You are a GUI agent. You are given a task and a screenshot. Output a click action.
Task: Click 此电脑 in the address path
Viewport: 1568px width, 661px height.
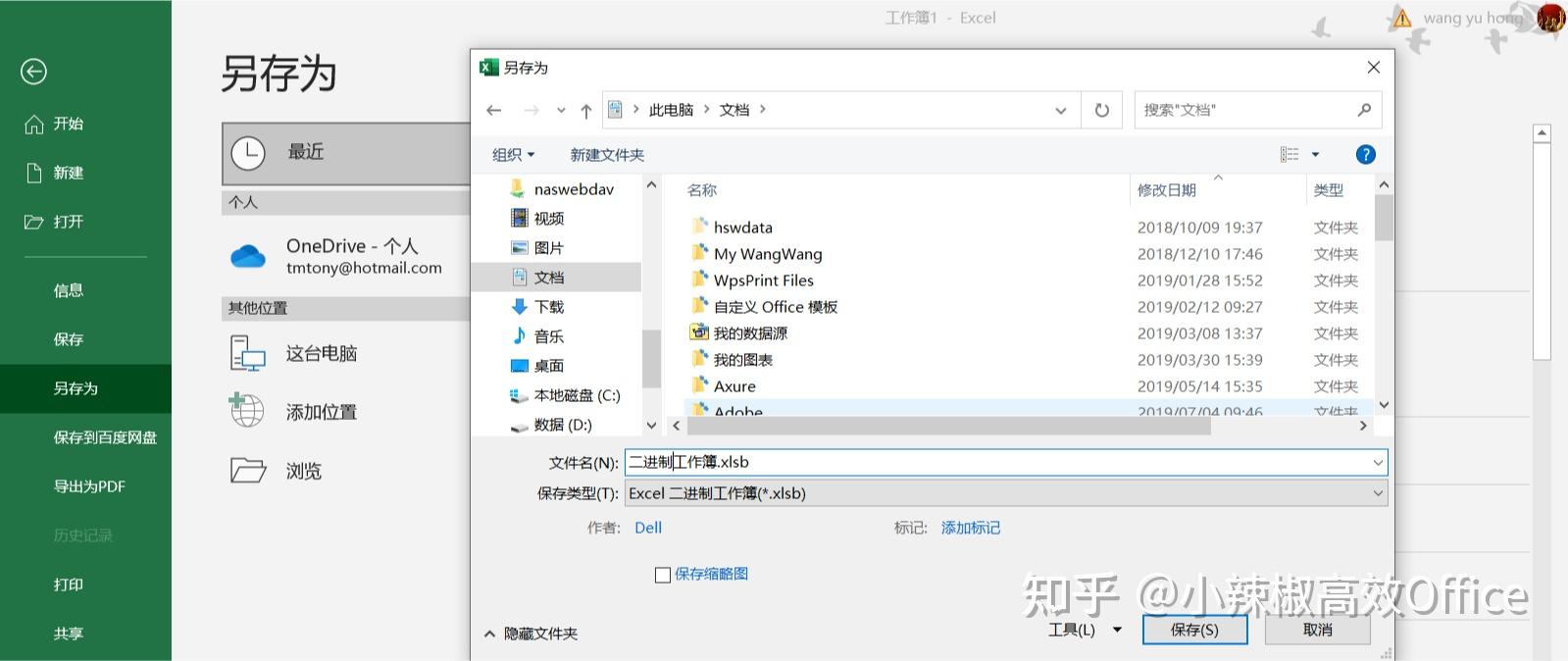click(x=671, y=110)
